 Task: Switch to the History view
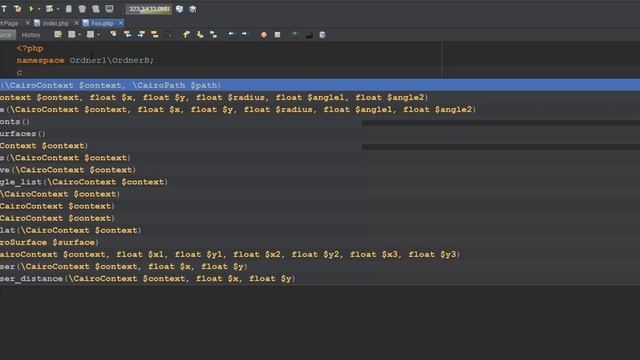31,35
